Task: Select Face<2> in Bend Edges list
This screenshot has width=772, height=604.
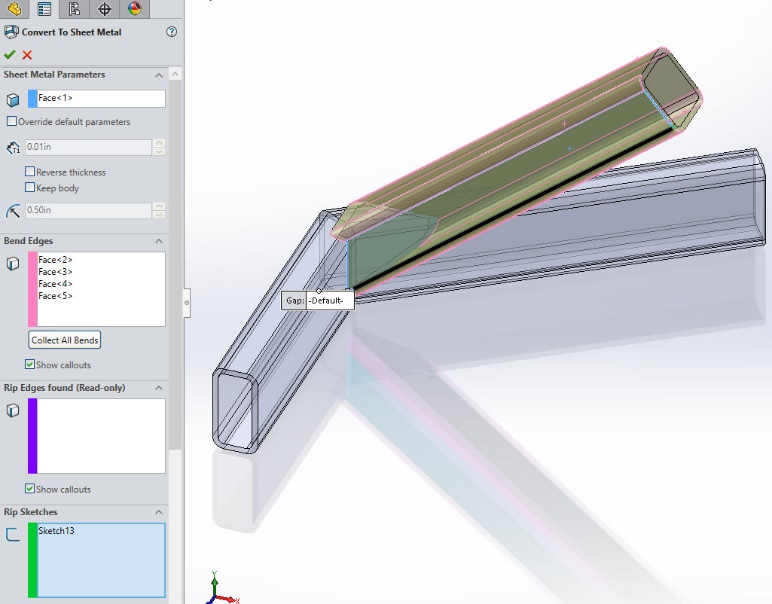Action: pyautogui.click(x=55, y=259)
